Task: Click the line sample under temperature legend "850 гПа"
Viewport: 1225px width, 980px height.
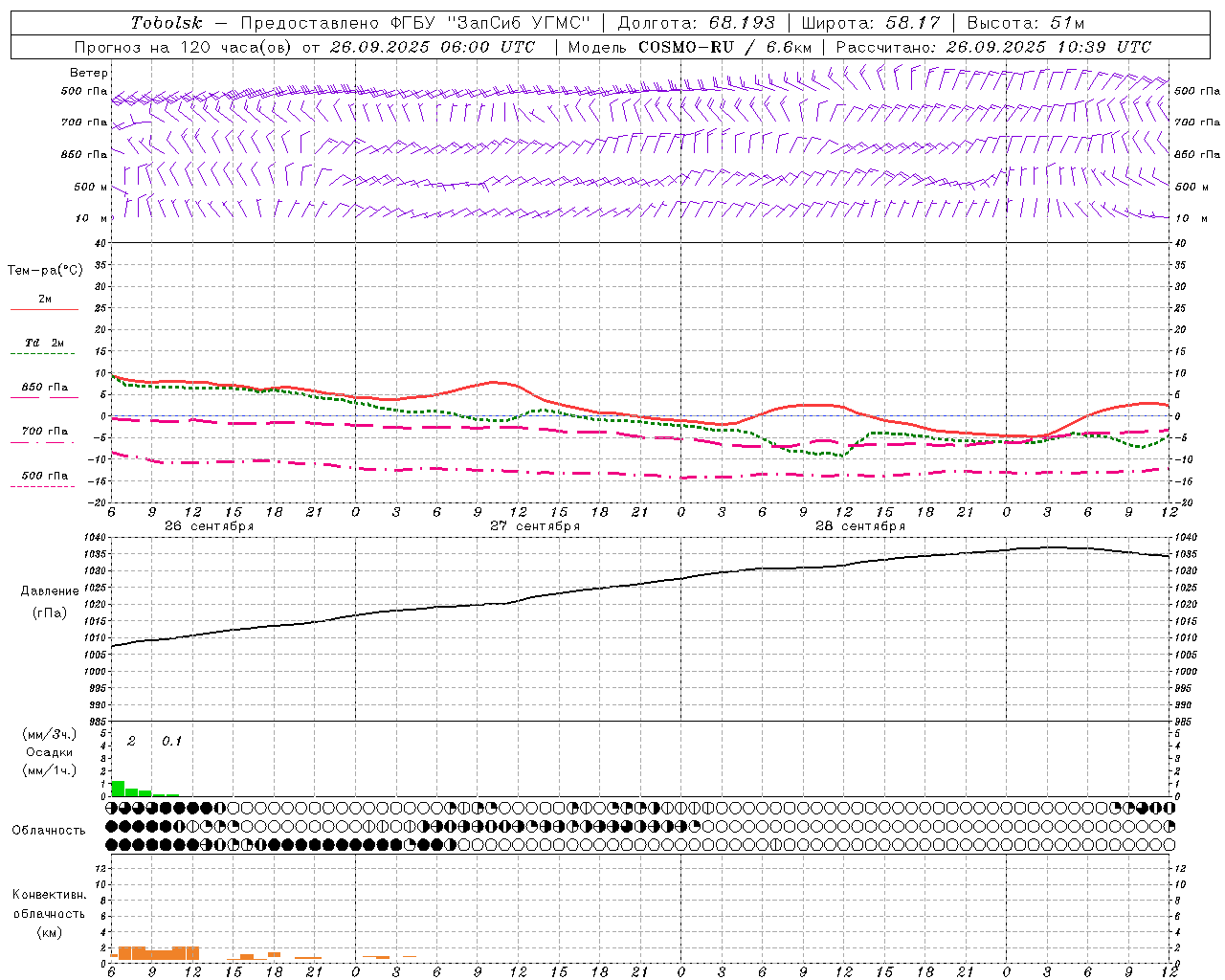Action: [x=45, y=397]
